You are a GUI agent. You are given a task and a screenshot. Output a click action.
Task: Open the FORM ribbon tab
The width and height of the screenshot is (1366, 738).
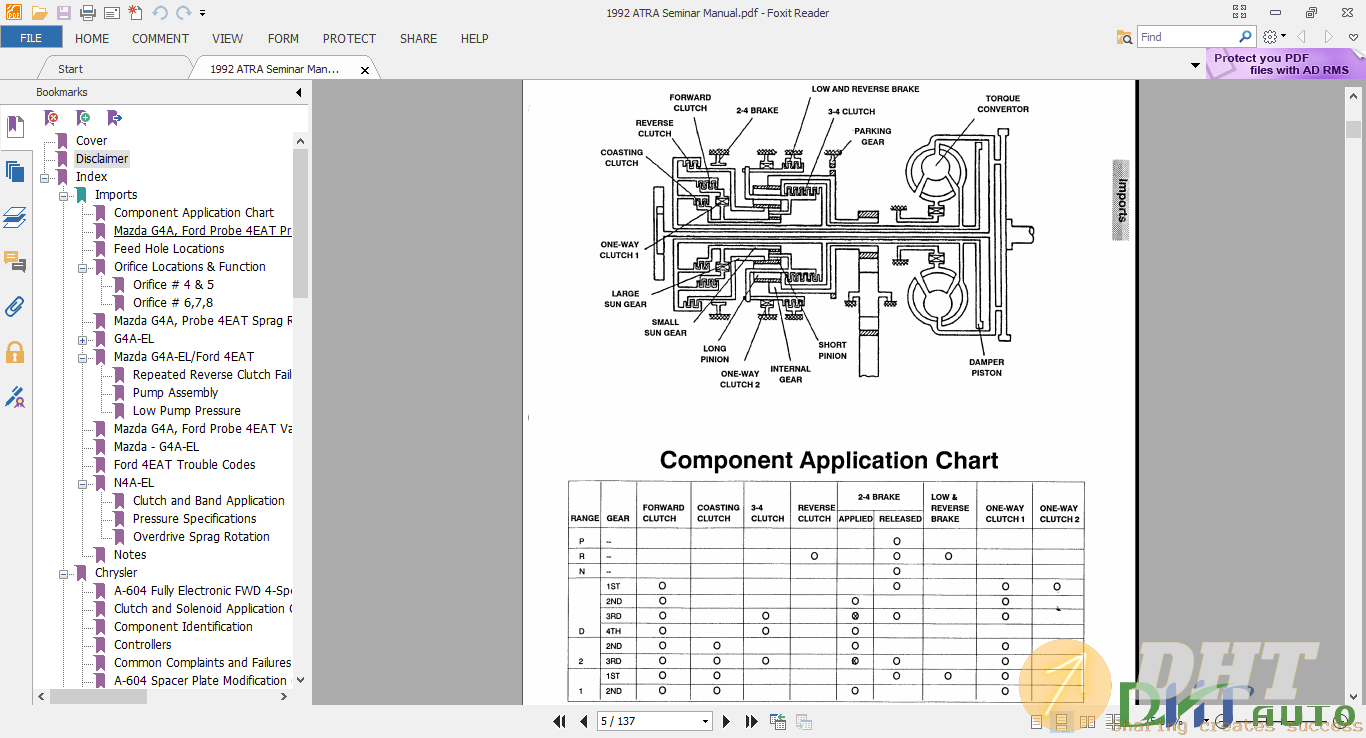pyautogui.click(x=283, y=38)
